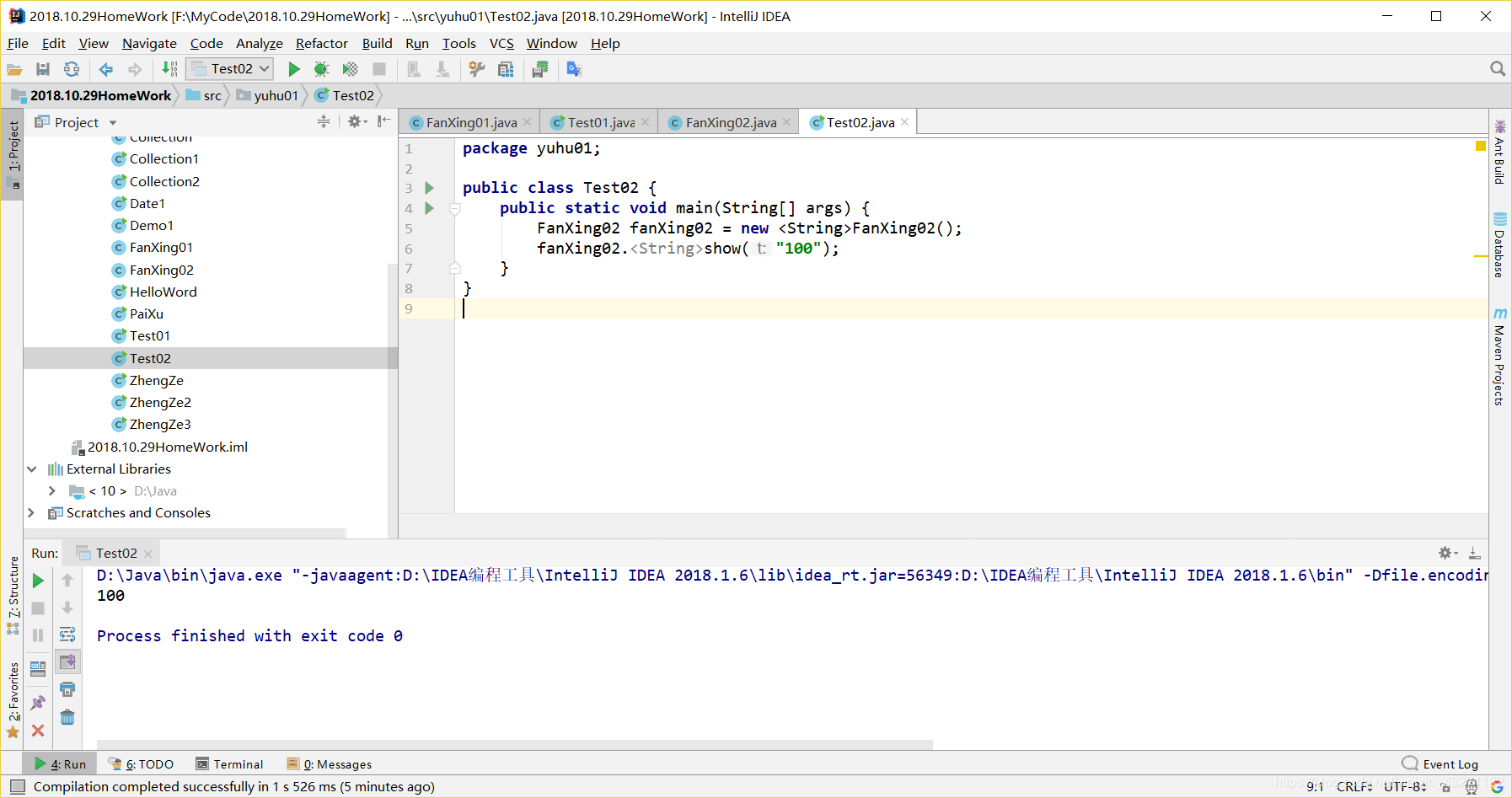Run with Coverage icon in toolbar
Screen dimensions: 1512x798
350,69
